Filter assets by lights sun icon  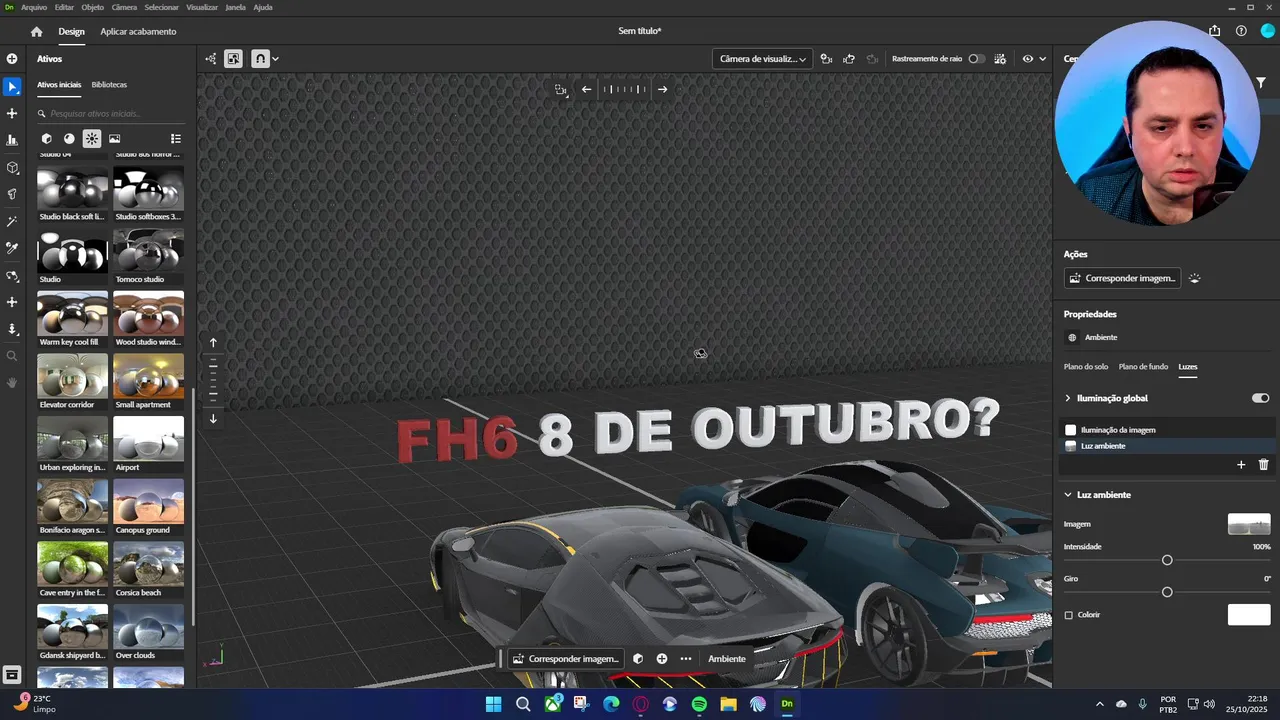point(92,139)
